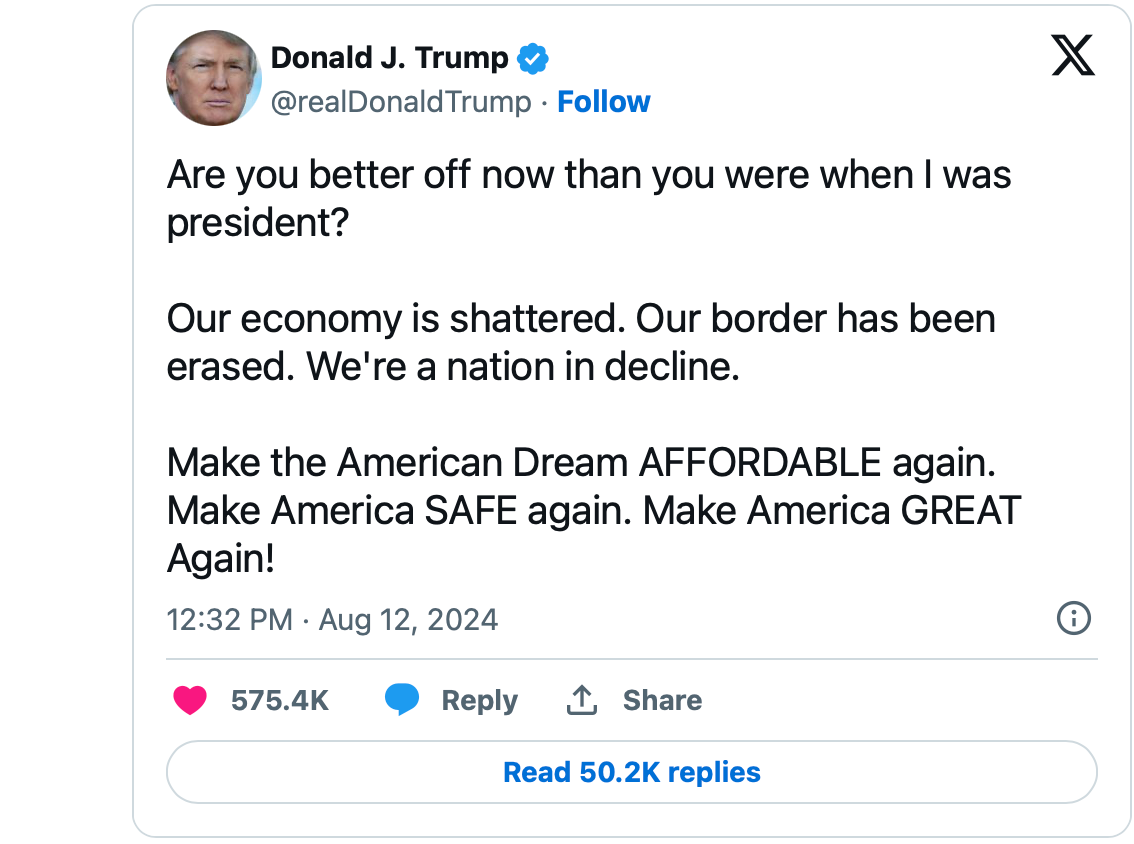The width and height of the screenshot is (1134, 844).
Task: Click the blue verified checkmark badge
Action: pos(532,59)
